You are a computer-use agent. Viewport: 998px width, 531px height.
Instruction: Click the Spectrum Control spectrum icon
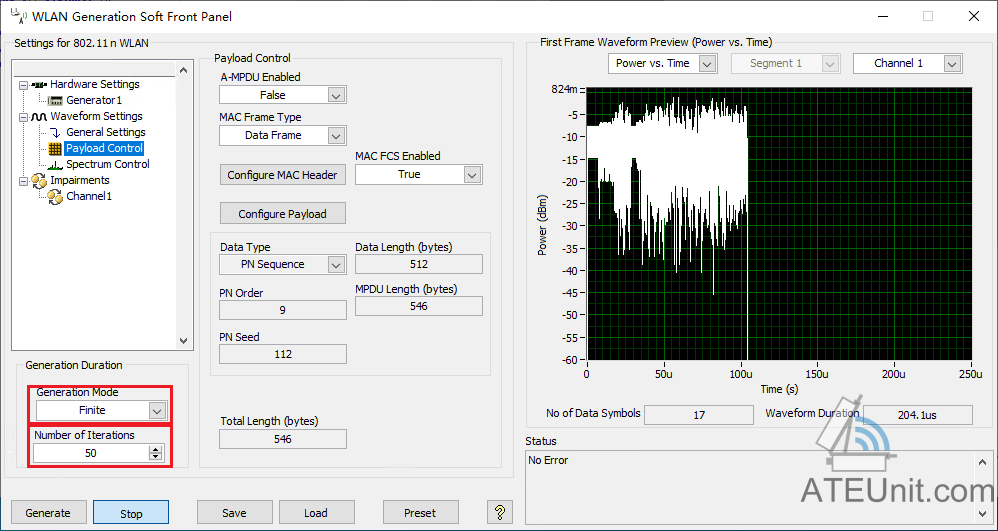click(55, 164)
